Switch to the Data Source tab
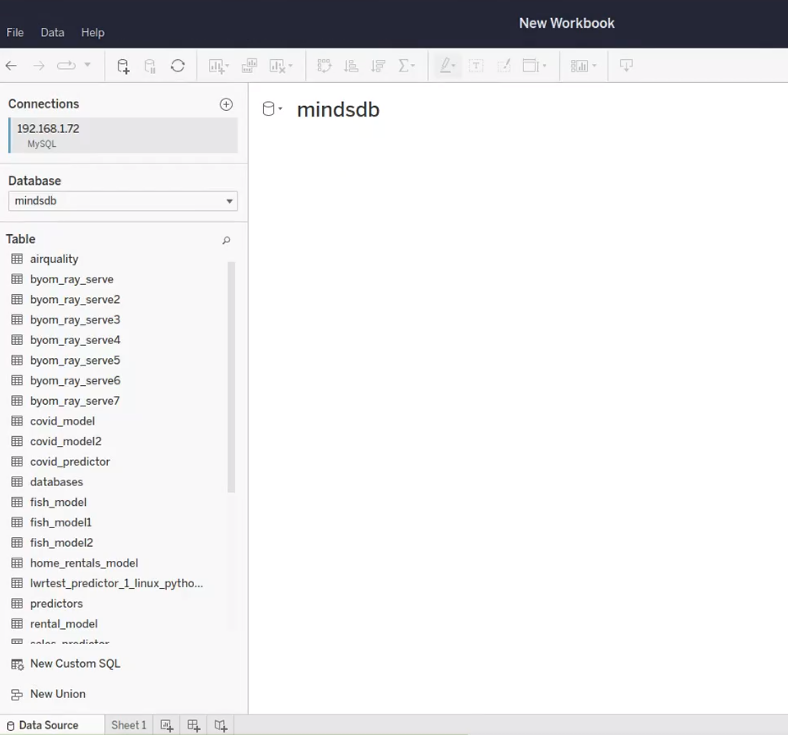This screenshot has height=735, width=788. click(x=52, y=725)
